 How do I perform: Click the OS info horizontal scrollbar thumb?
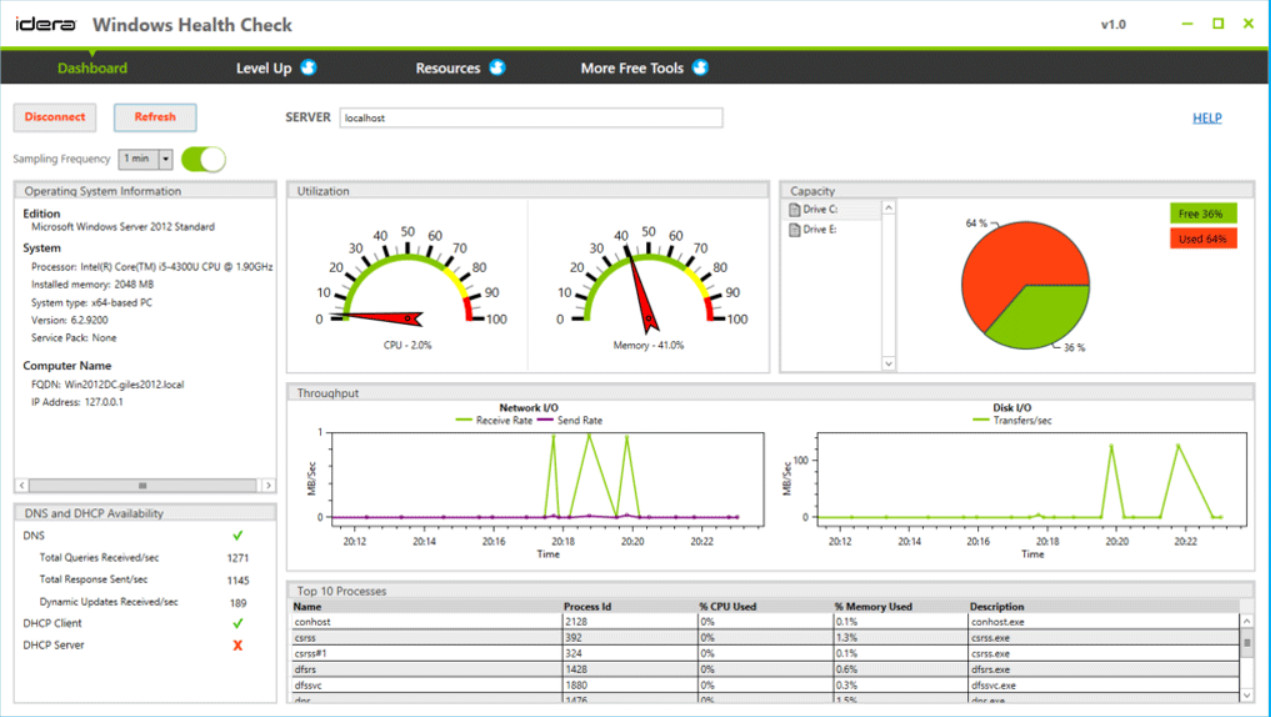[x=143, y=485]
